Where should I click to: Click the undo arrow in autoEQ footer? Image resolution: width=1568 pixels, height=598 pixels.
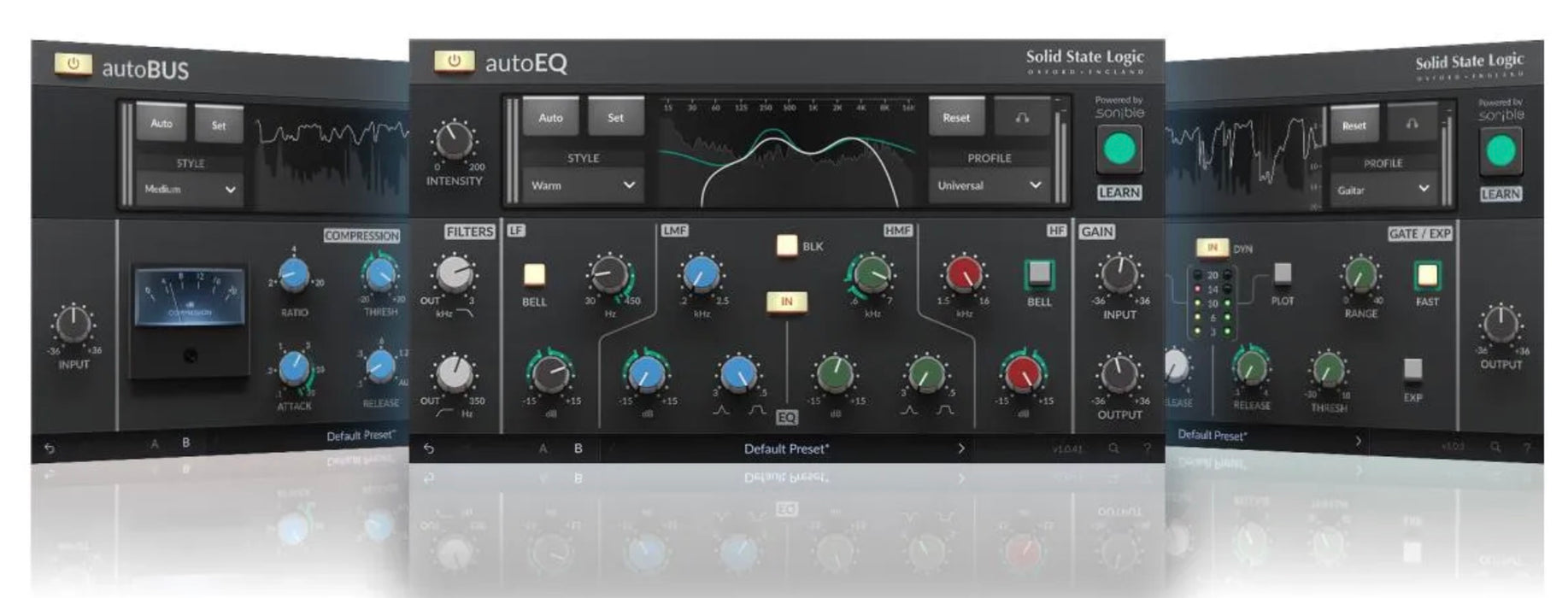(429, 448)
